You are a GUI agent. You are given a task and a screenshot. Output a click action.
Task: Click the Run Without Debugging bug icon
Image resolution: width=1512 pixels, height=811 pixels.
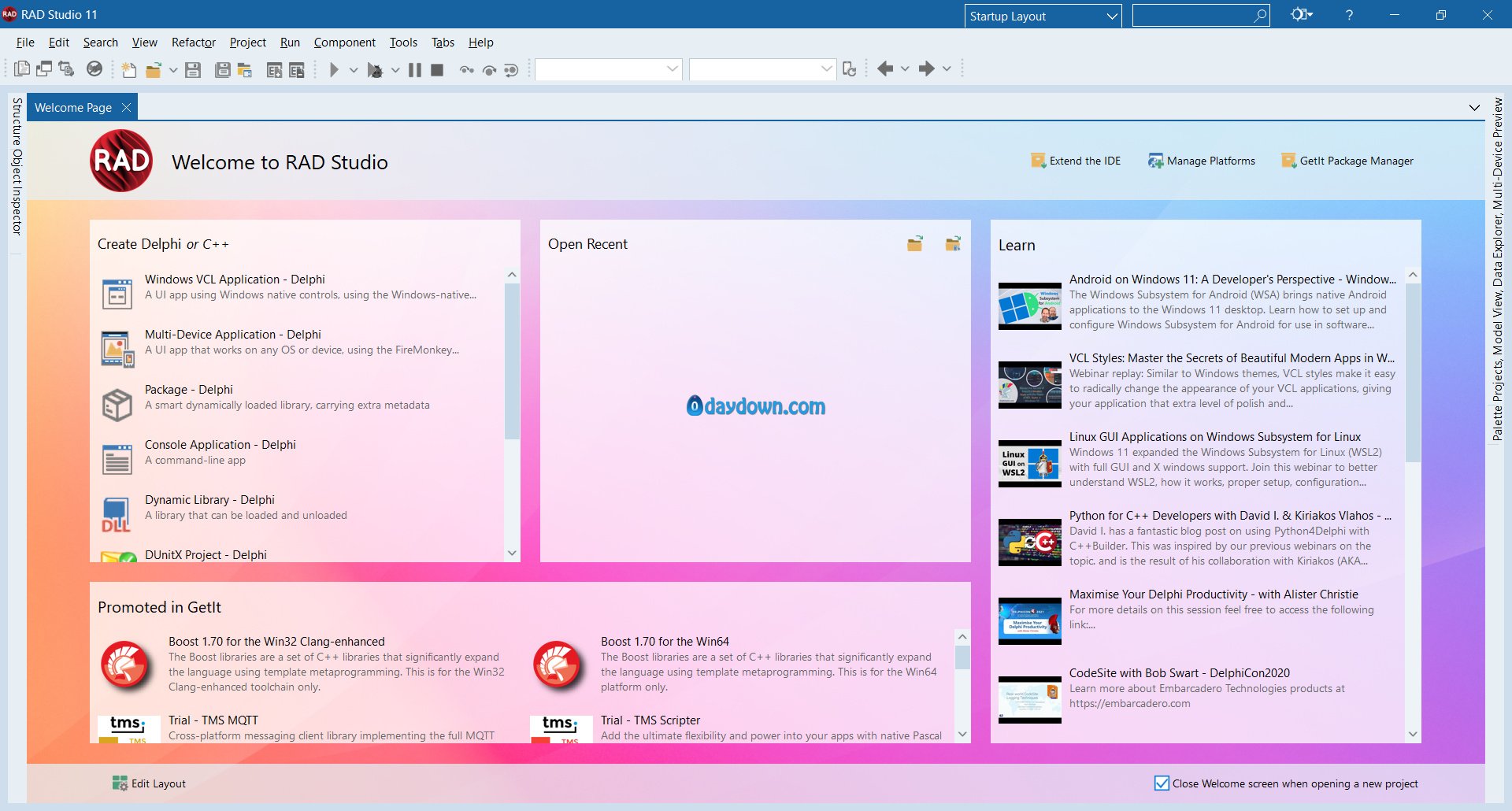pos(375,69)
